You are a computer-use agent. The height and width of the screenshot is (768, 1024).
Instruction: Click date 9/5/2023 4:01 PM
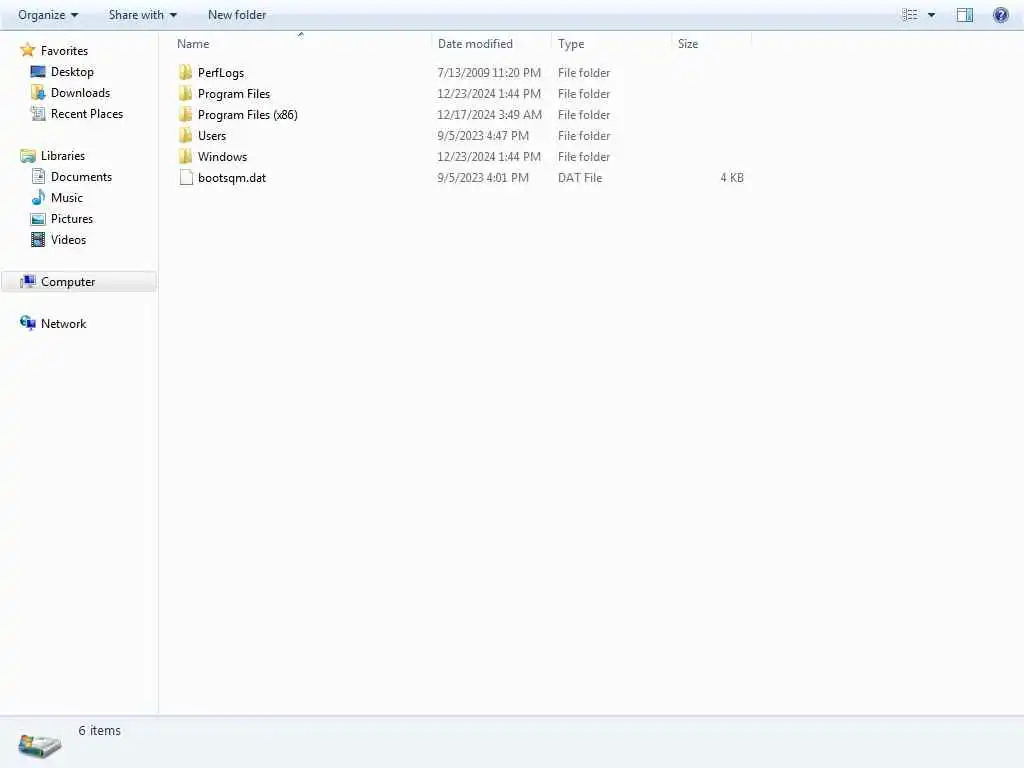483,178
